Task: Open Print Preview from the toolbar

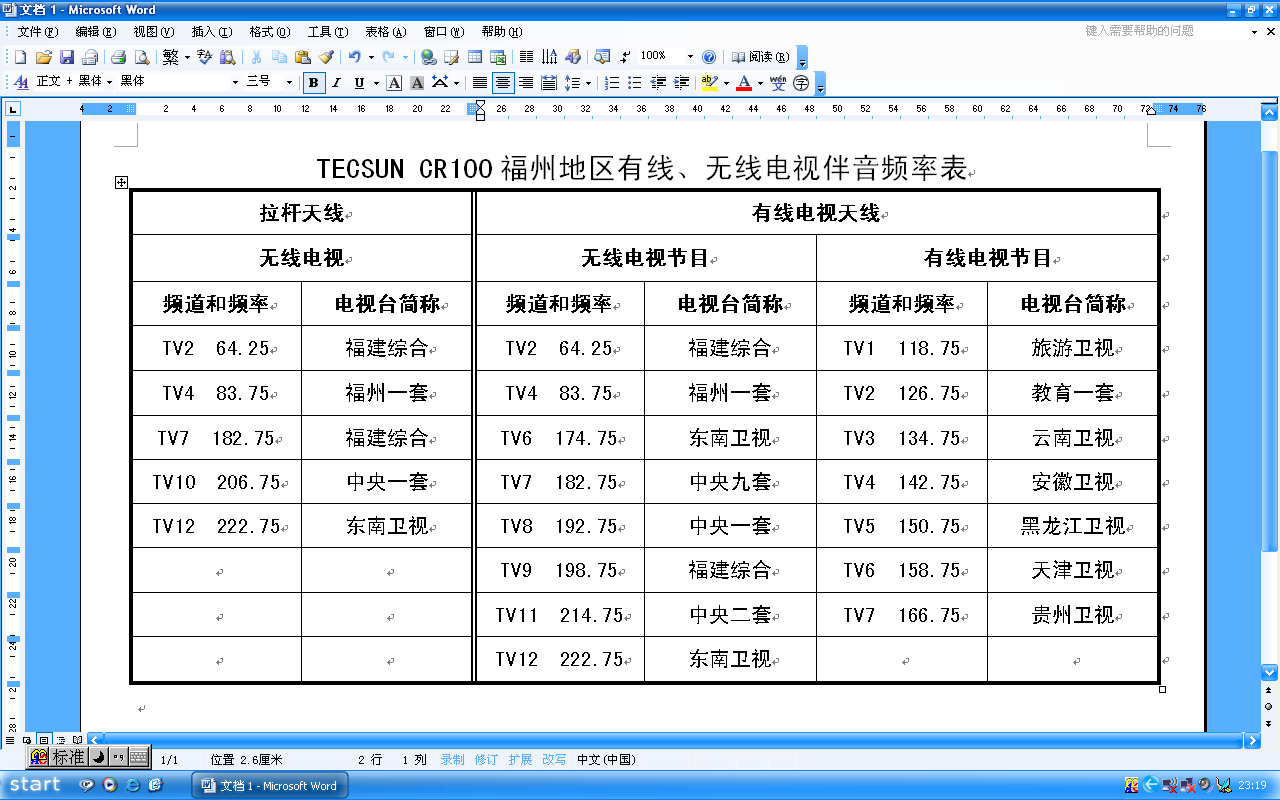Action: pos(141,57)
